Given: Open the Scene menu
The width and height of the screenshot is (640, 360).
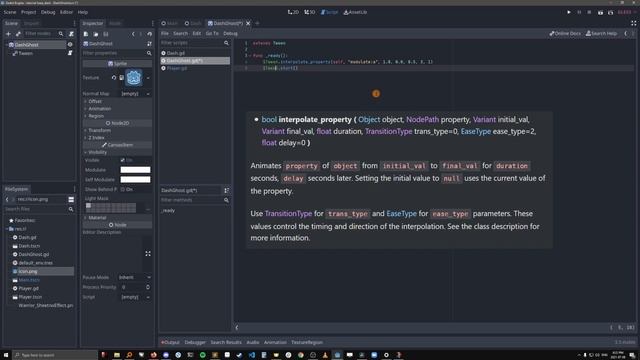Looking at the screenshot, I should 10,12.
